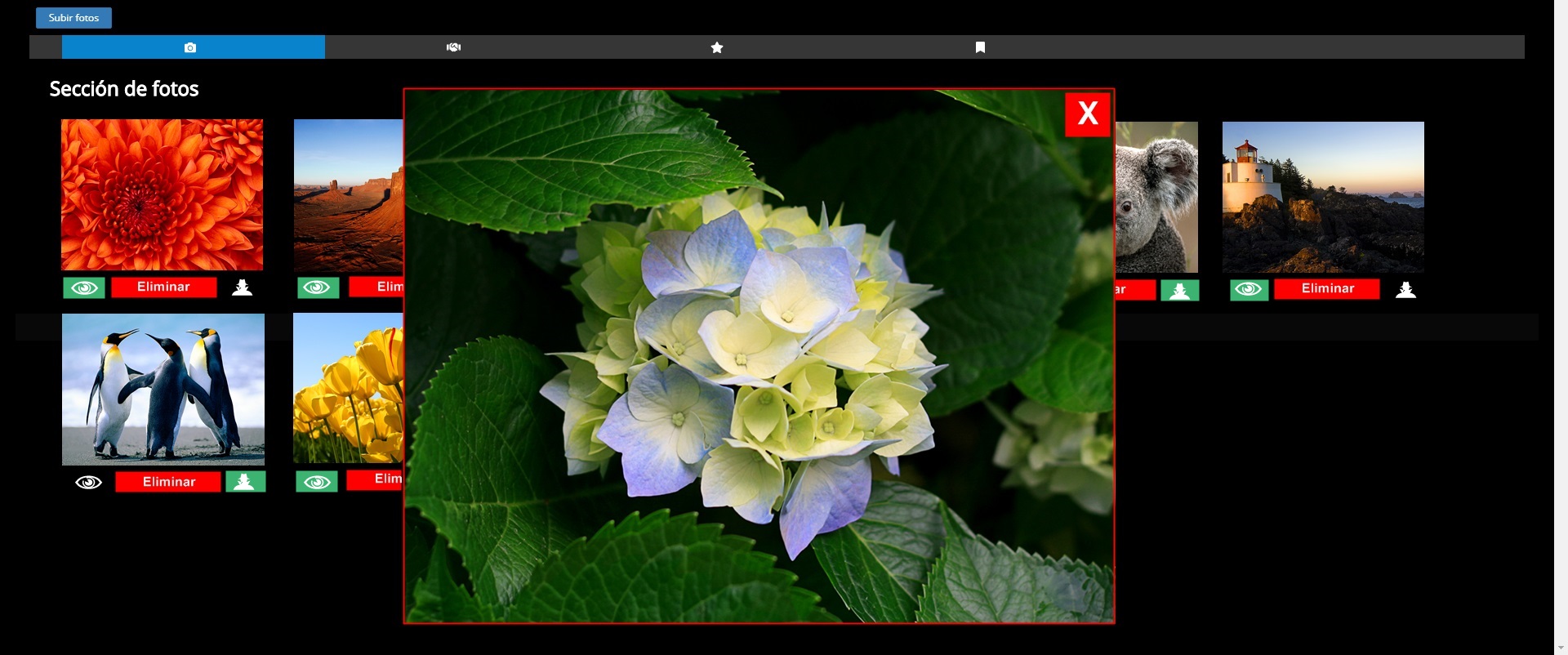Image resolution: width=1568 pixels, height=655 pixels.
Task: Close the enlarged hydrangea photo with red X
Action: coord(1087,114)
